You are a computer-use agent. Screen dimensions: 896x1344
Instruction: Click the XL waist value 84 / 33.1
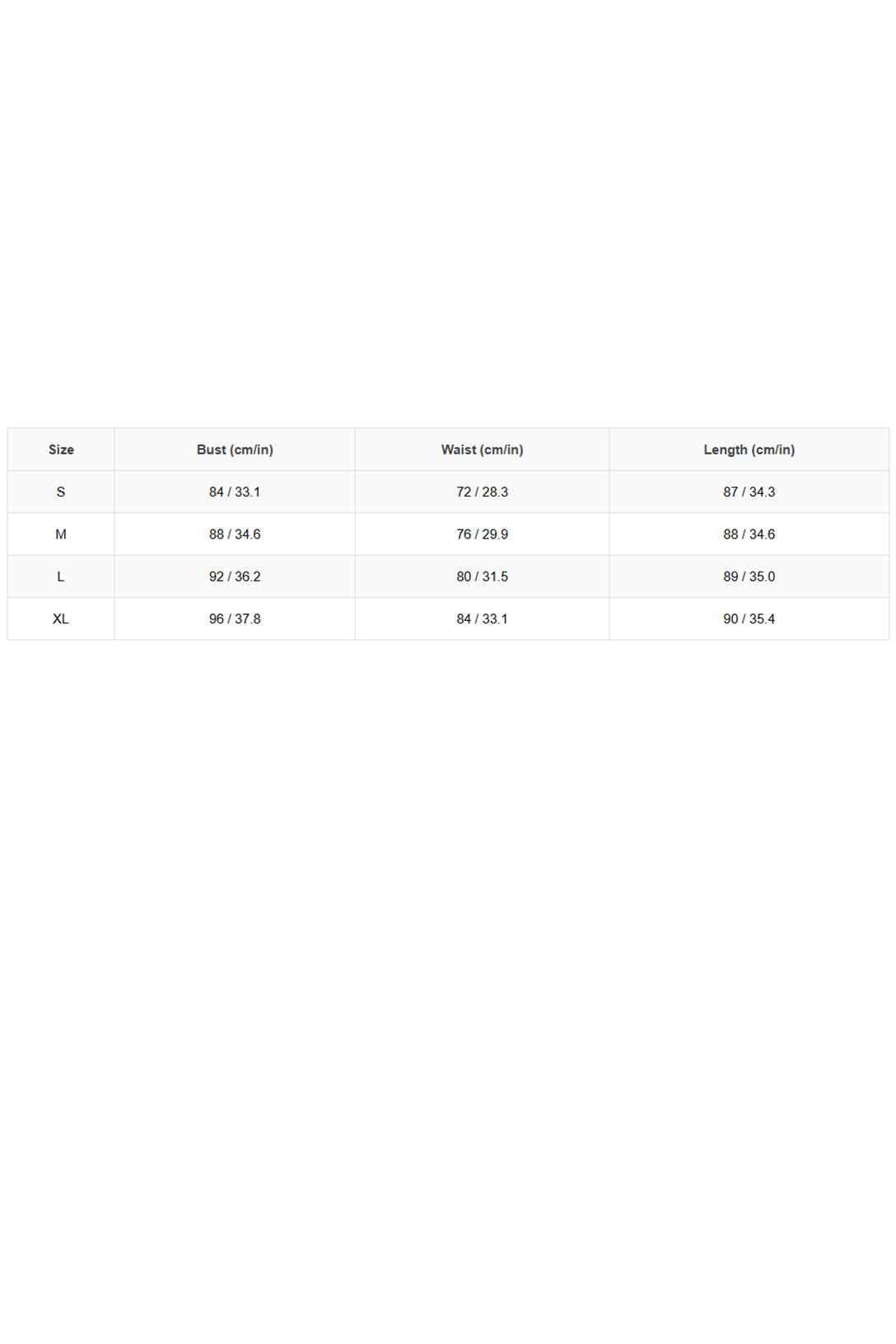(x=483, y=618)
